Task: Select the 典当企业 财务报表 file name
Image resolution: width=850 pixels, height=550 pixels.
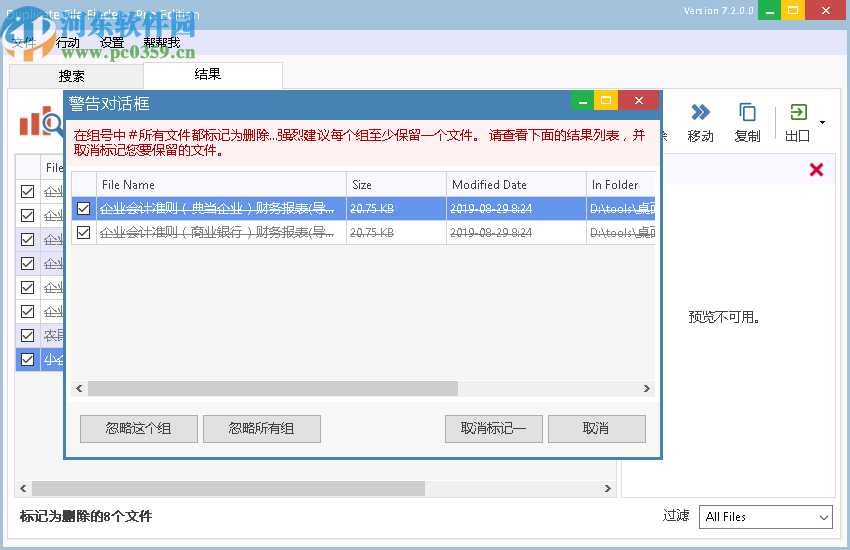Action: pos(217,209)
